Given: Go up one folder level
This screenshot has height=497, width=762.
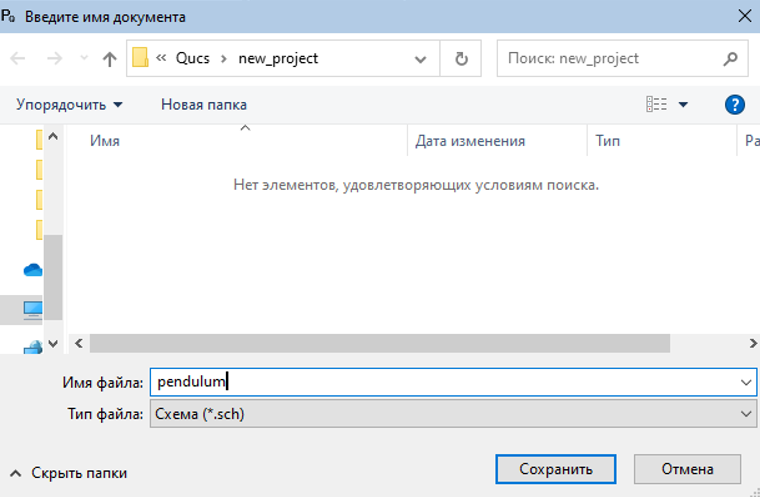Looking at the screenshot, I should click(x=110, y=59).
